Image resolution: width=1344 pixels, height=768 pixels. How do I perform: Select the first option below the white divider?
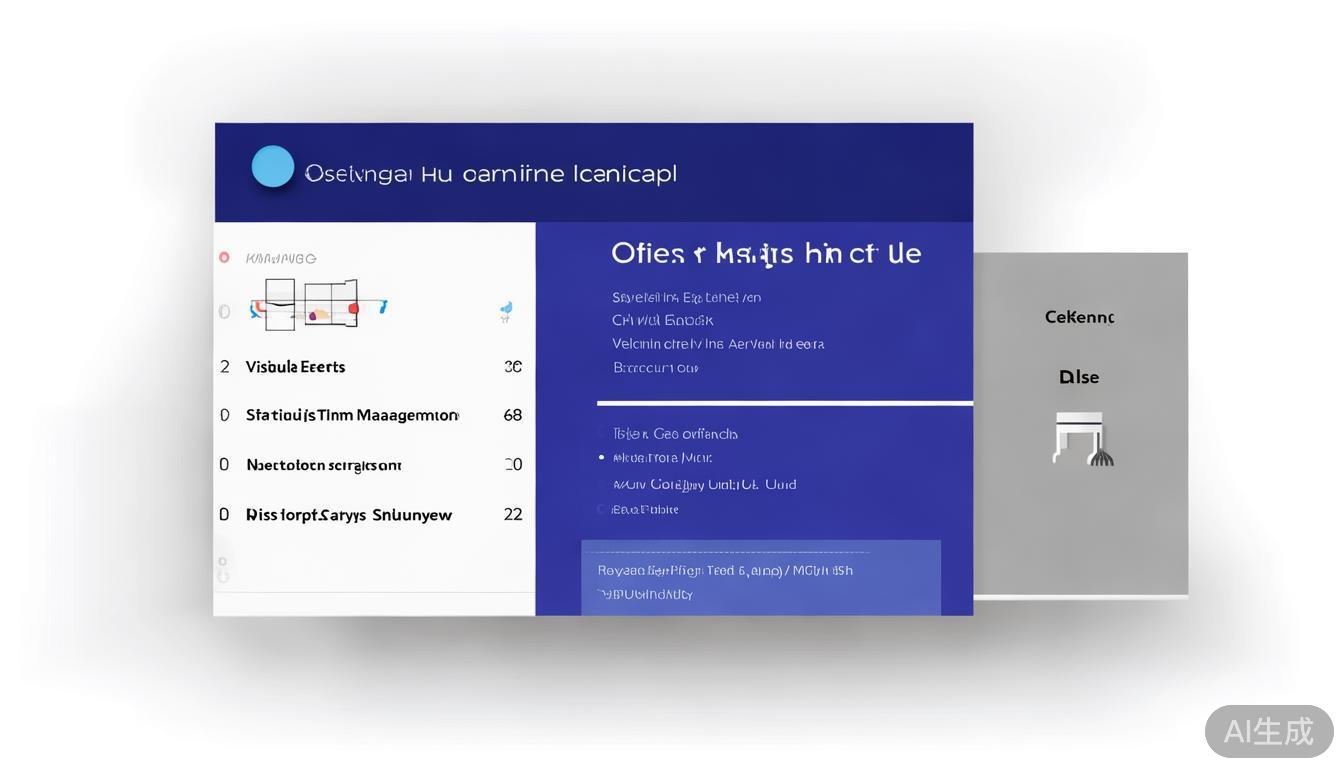coord(675,434)
